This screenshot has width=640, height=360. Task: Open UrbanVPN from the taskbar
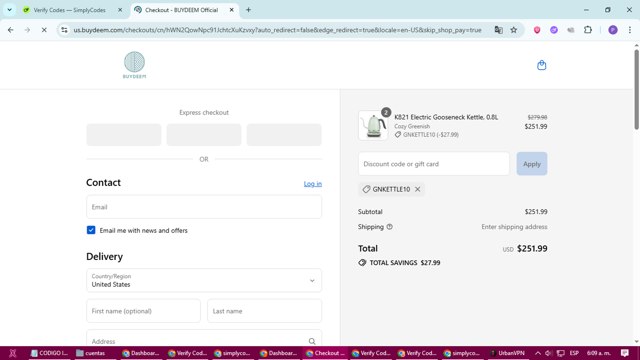coord(507,353)
